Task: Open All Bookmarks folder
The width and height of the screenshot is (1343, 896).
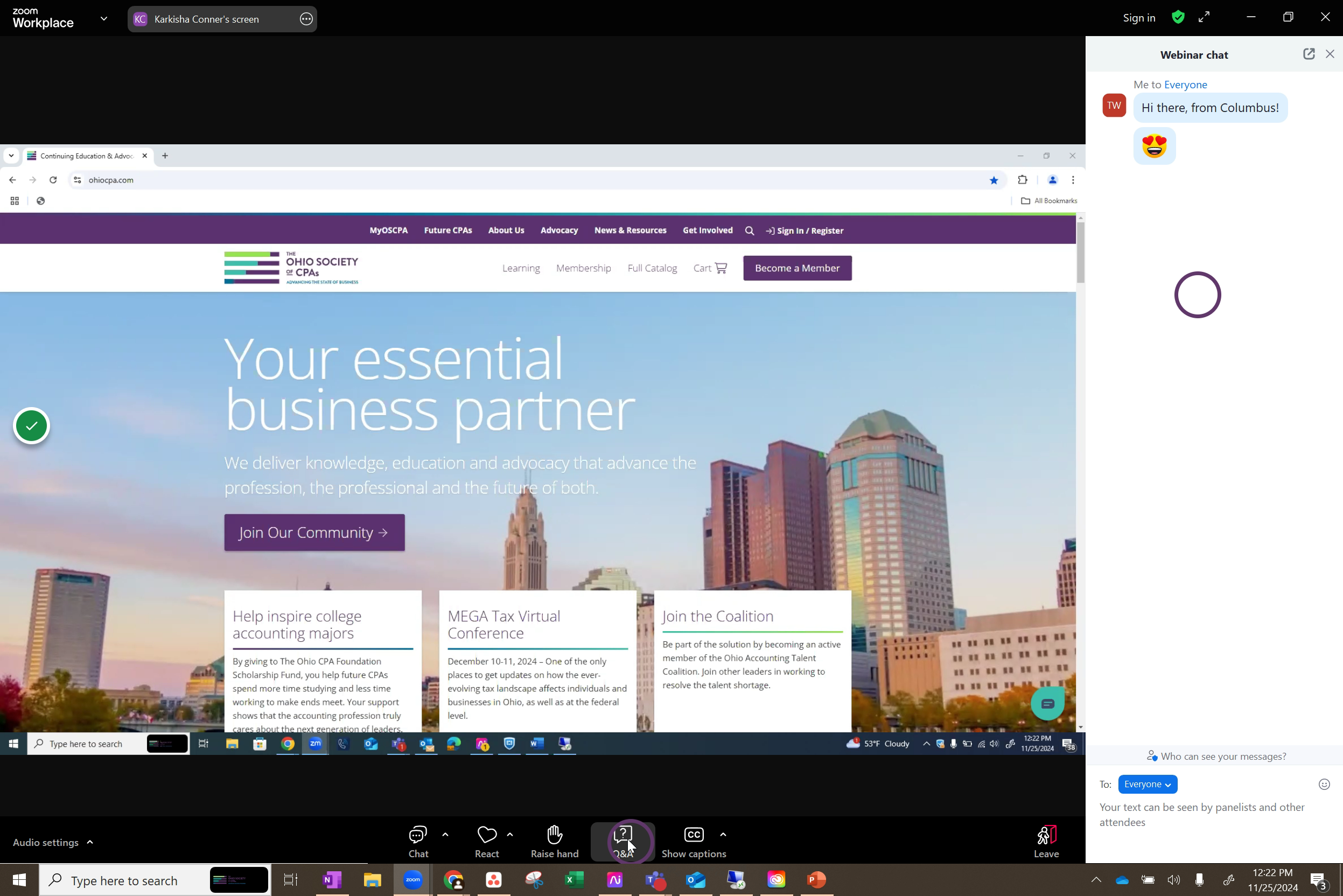Action: click(1050, 200)
